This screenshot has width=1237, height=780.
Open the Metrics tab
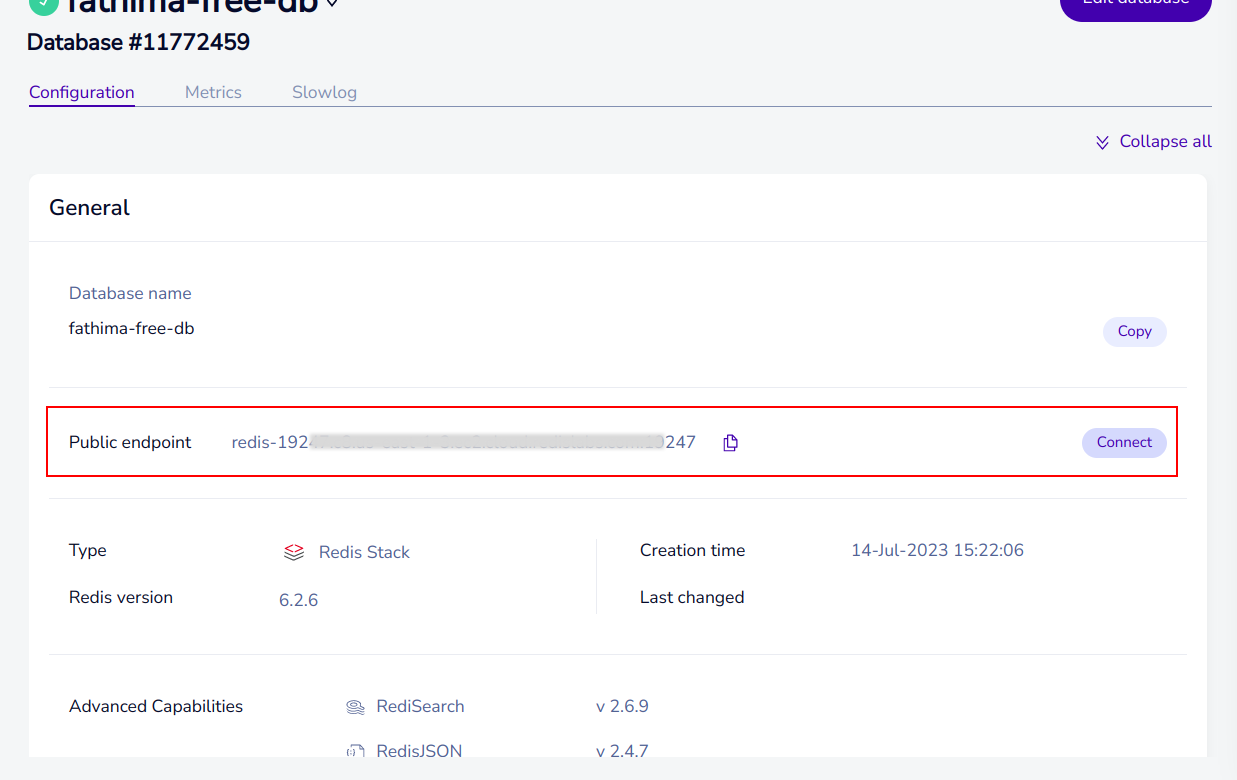point(213,92)
